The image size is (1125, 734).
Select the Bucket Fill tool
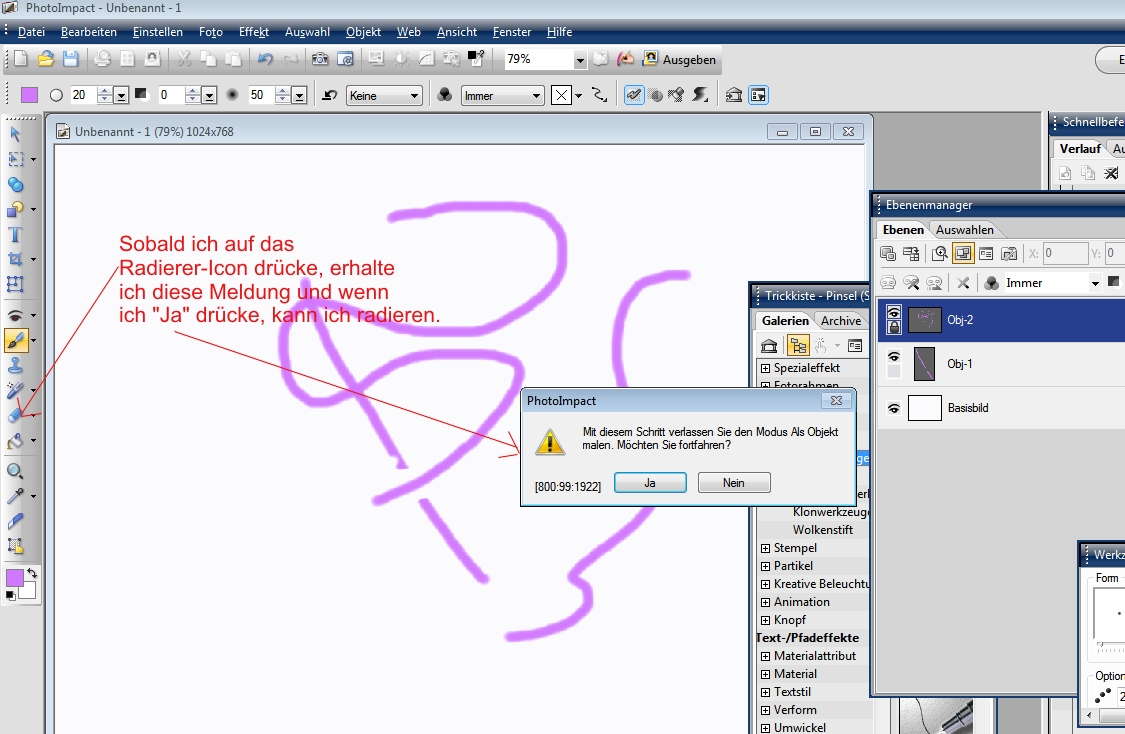pos(15,441)
